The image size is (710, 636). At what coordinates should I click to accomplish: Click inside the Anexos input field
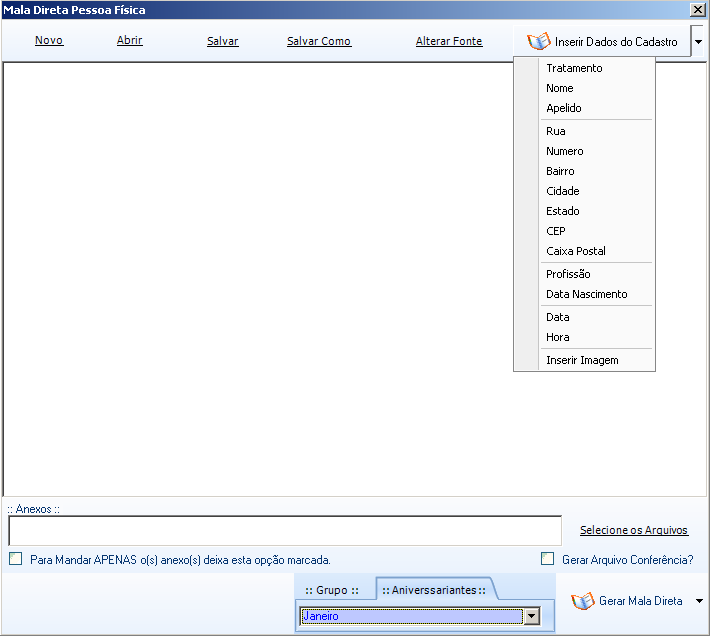point(285,530)
